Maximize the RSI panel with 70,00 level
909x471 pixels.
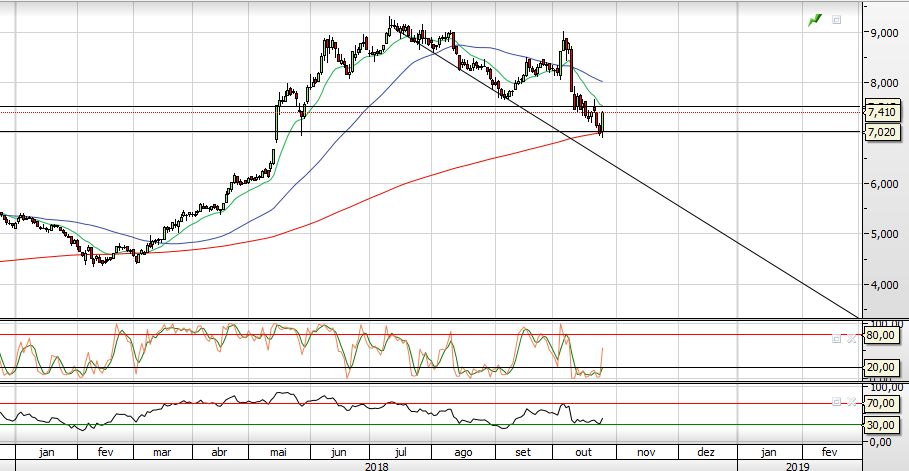(837, 401)
